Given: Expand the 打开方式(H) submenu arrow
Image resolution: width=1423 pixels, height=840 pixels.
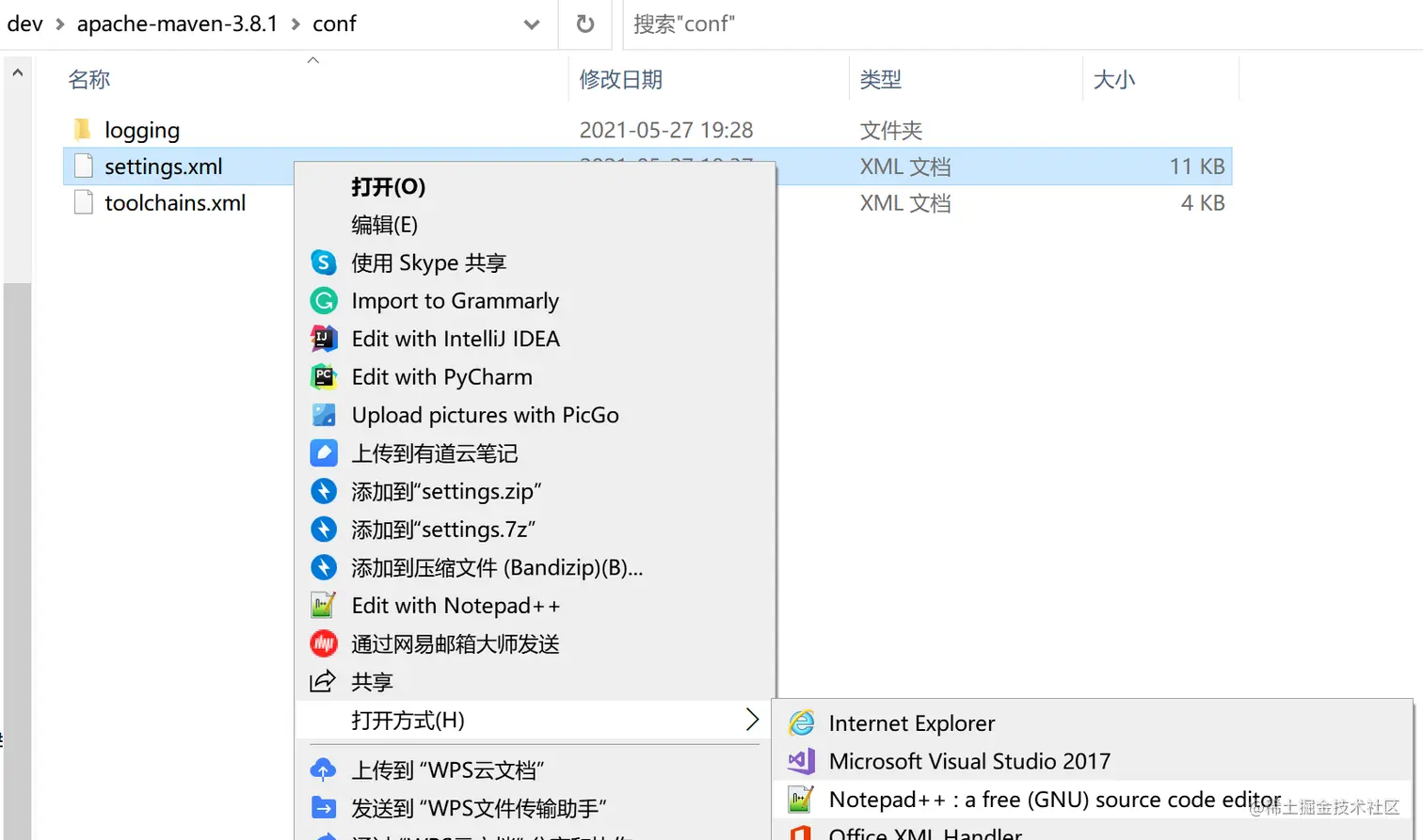Looking at the screenshot, I should coord(752,720).
